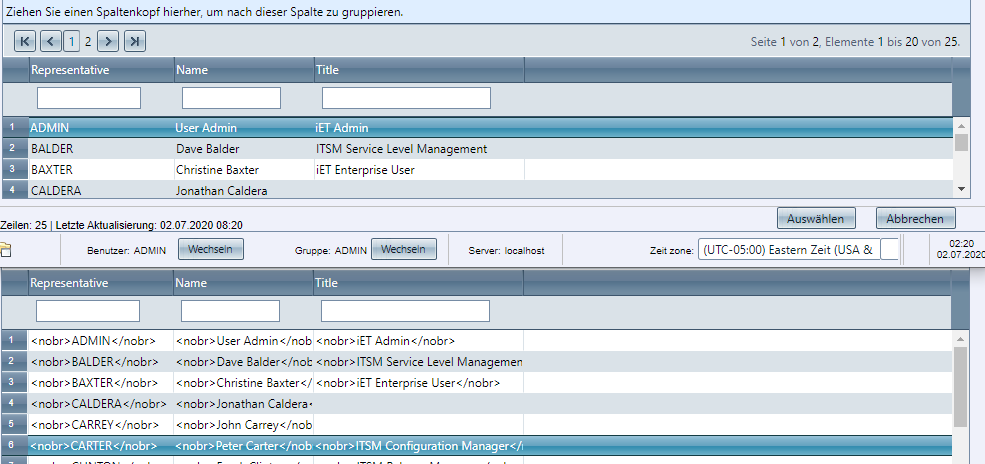The height and width of the screenshot is (464, 985).
Task: Select ADMIN row in upper grid
Action: [x=477, y=127]
